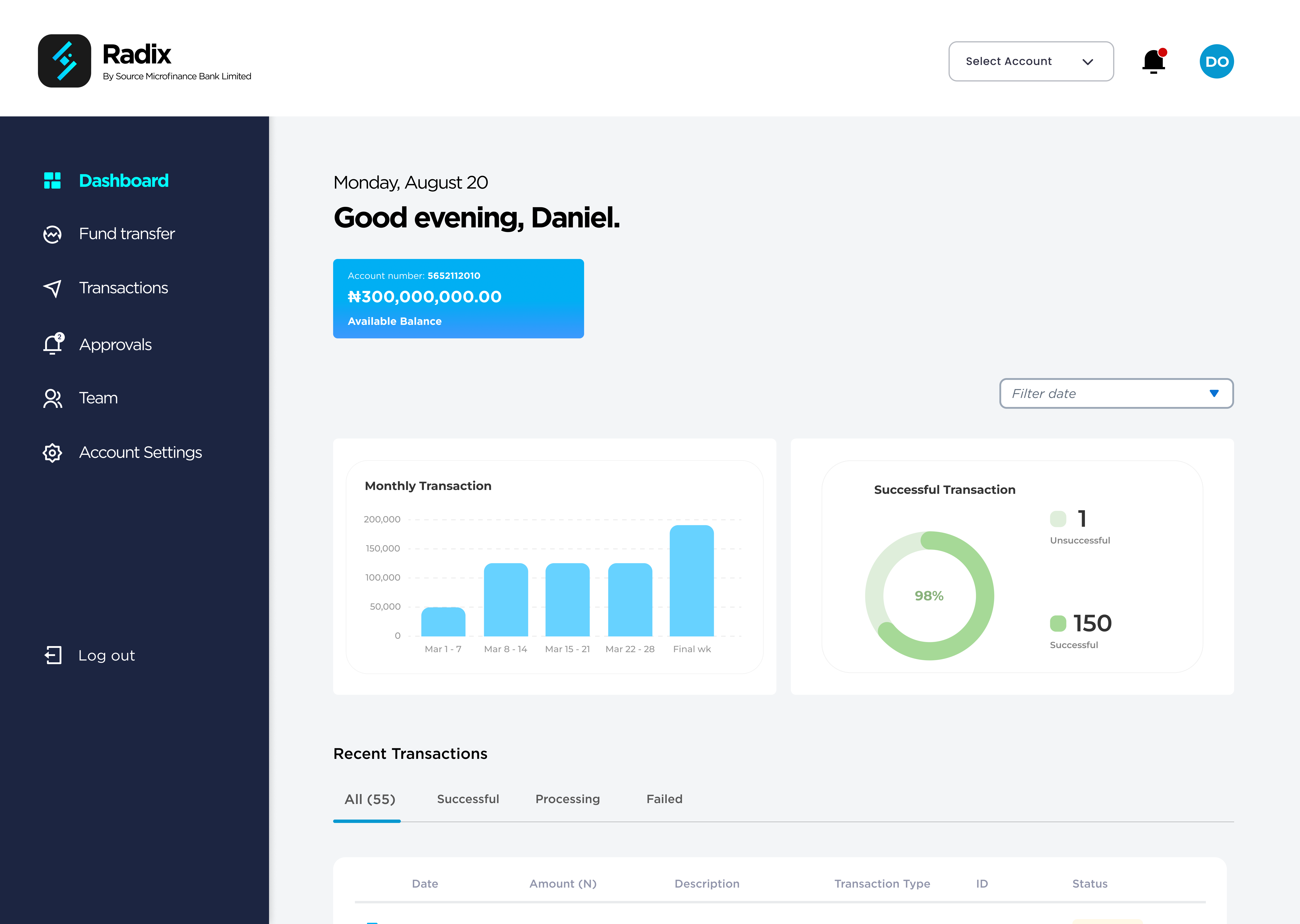
Task: Click the Radix logo
Action: 64,61
